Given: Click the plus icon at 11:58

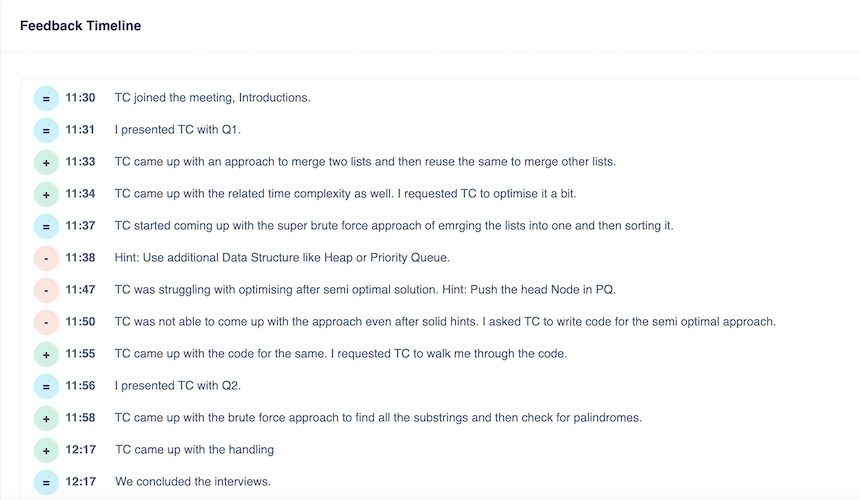Looking at the screenshot, I should 46,418.
